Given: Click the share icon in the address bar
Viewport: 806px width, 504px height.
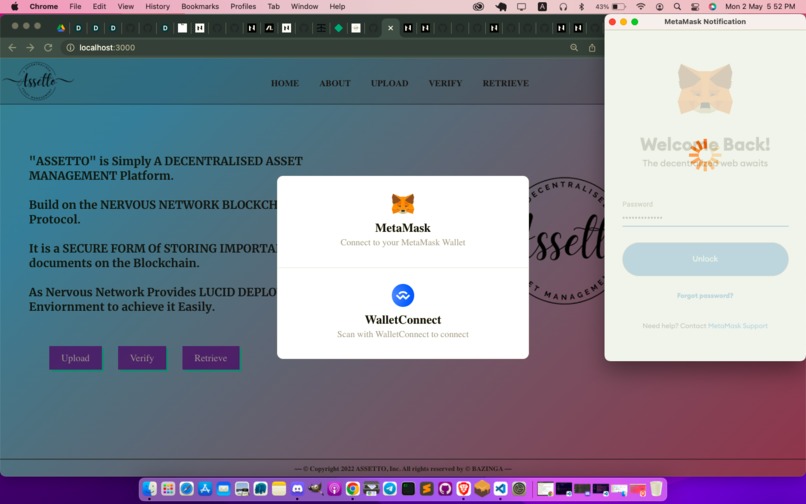Looking at the screenshot, I should click(592, 47).
